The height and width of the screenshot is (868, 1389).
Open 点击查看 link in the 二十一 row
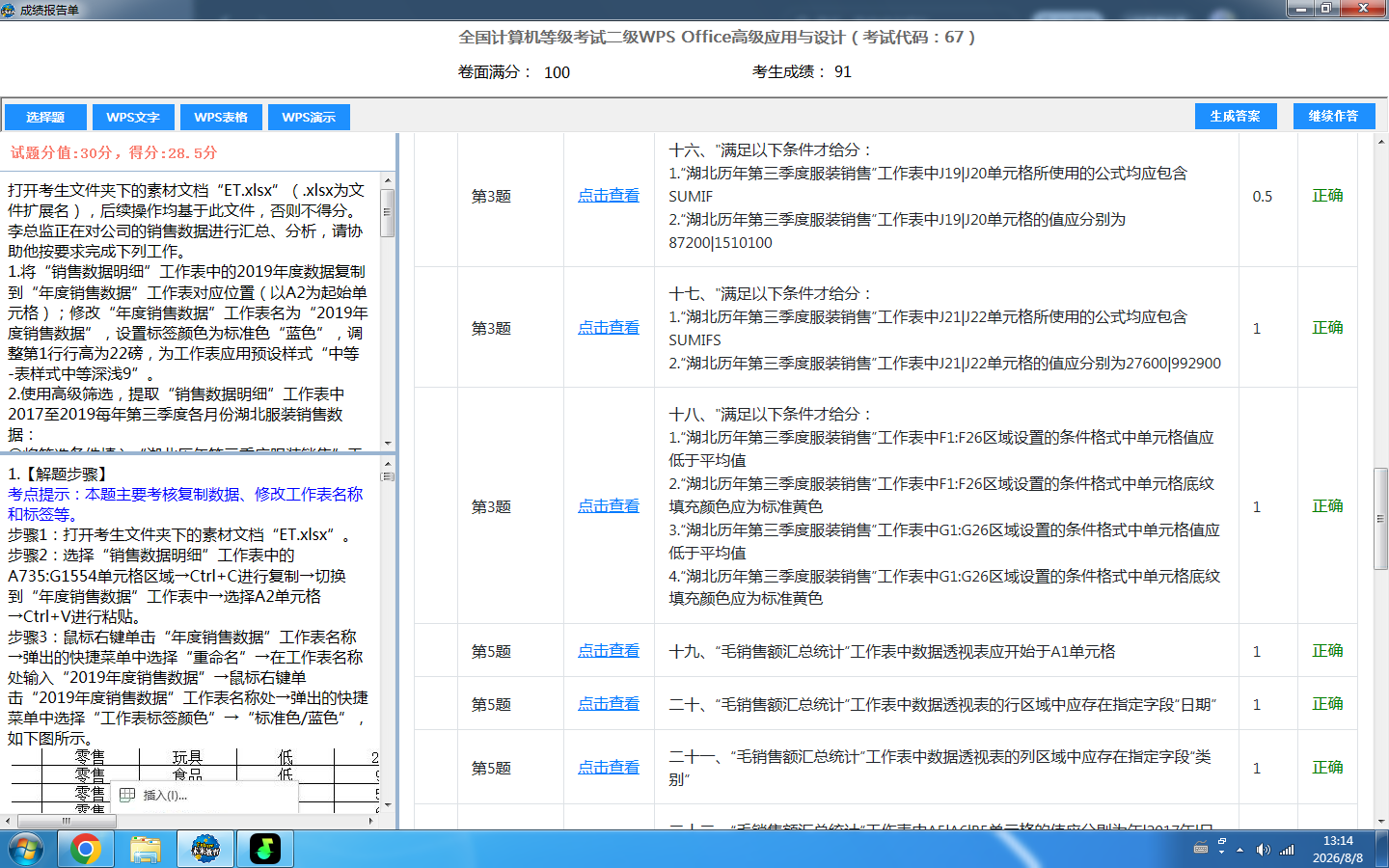click(x=609, y=768)
